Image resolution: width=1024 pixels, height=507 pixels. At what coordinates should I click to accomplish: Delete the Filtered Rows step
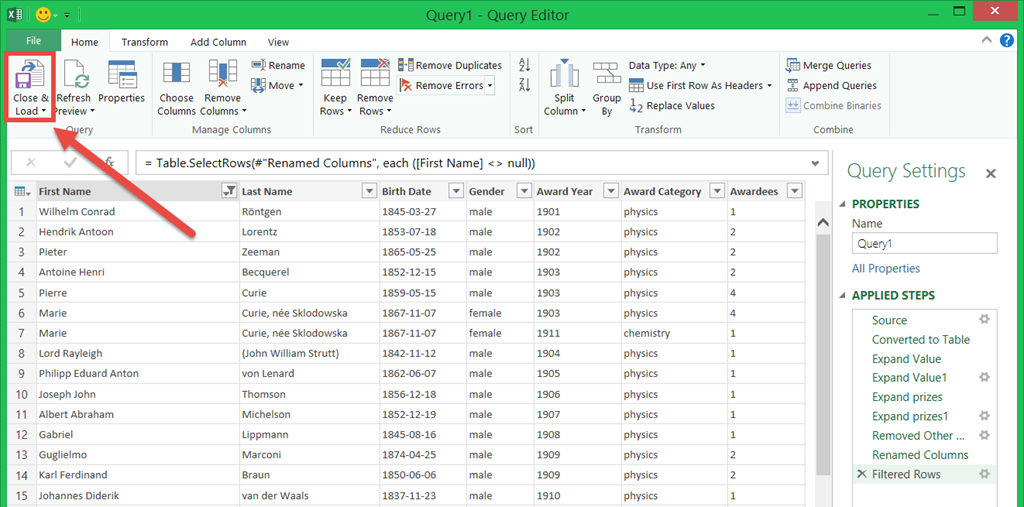click(861, 474)
